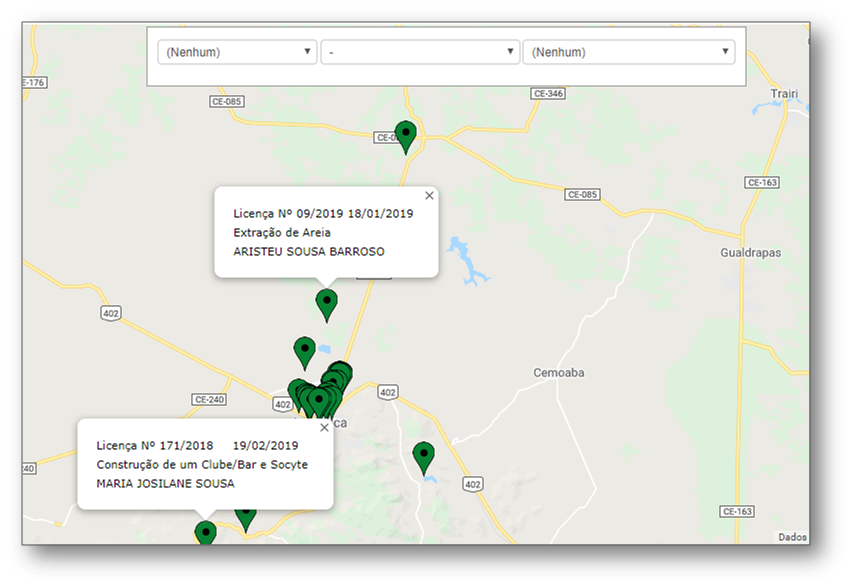The image size is (853, 588).
Task: Click the CE-346 road shield
Action: (550, 94)
